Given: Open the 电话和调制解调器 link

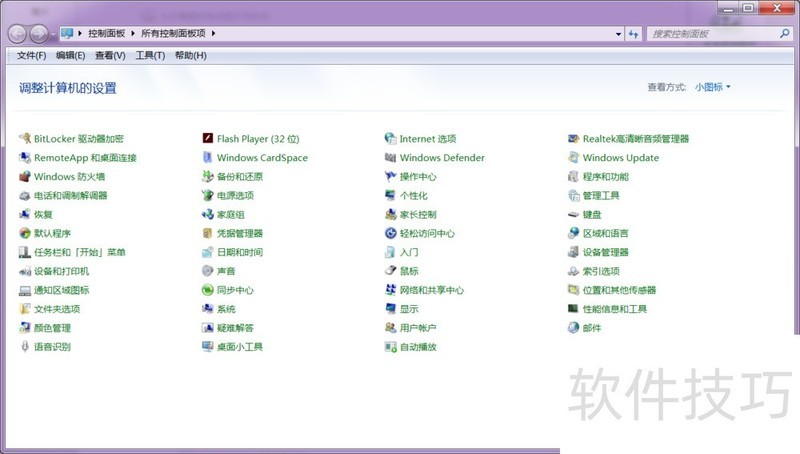Looking at the screenshot, I should pos(70,195).
